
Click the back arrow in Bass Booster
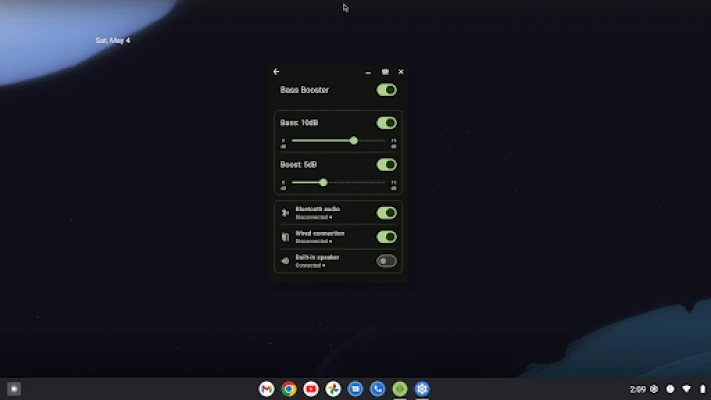(x=276, y=72)
